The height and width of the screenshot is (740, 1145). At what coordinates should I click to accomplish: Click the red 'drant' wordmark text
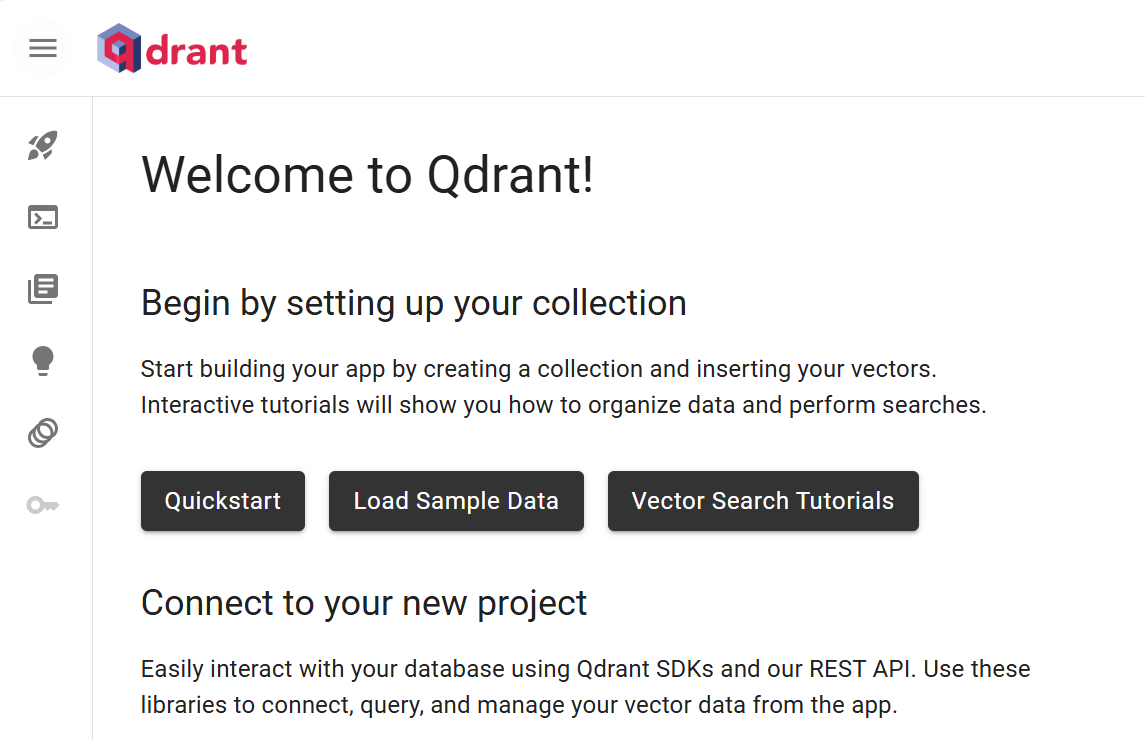196,50
